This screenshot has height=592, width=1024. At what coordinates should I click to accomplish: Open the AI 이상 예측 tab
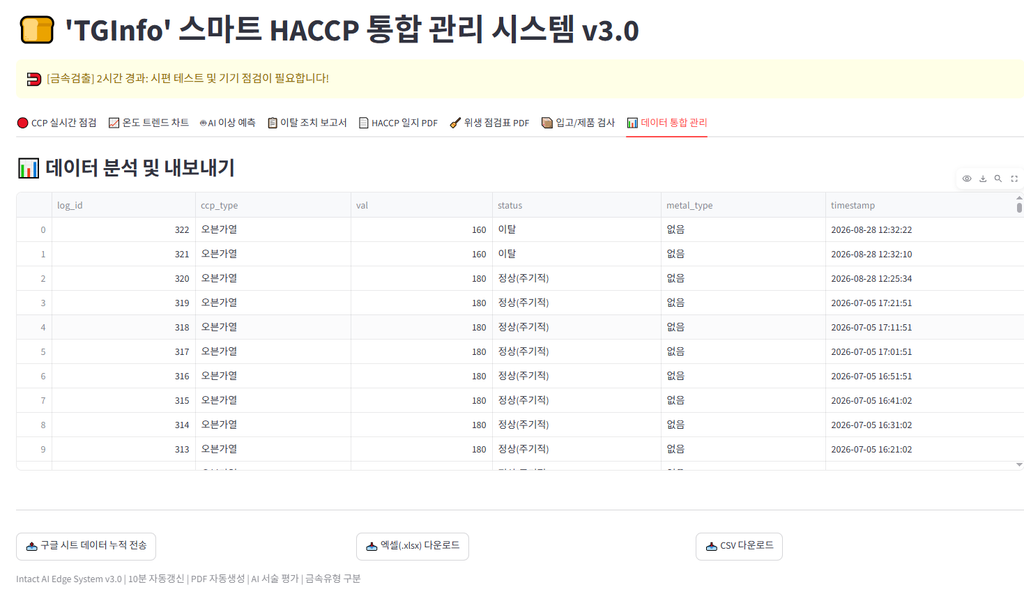227,123
